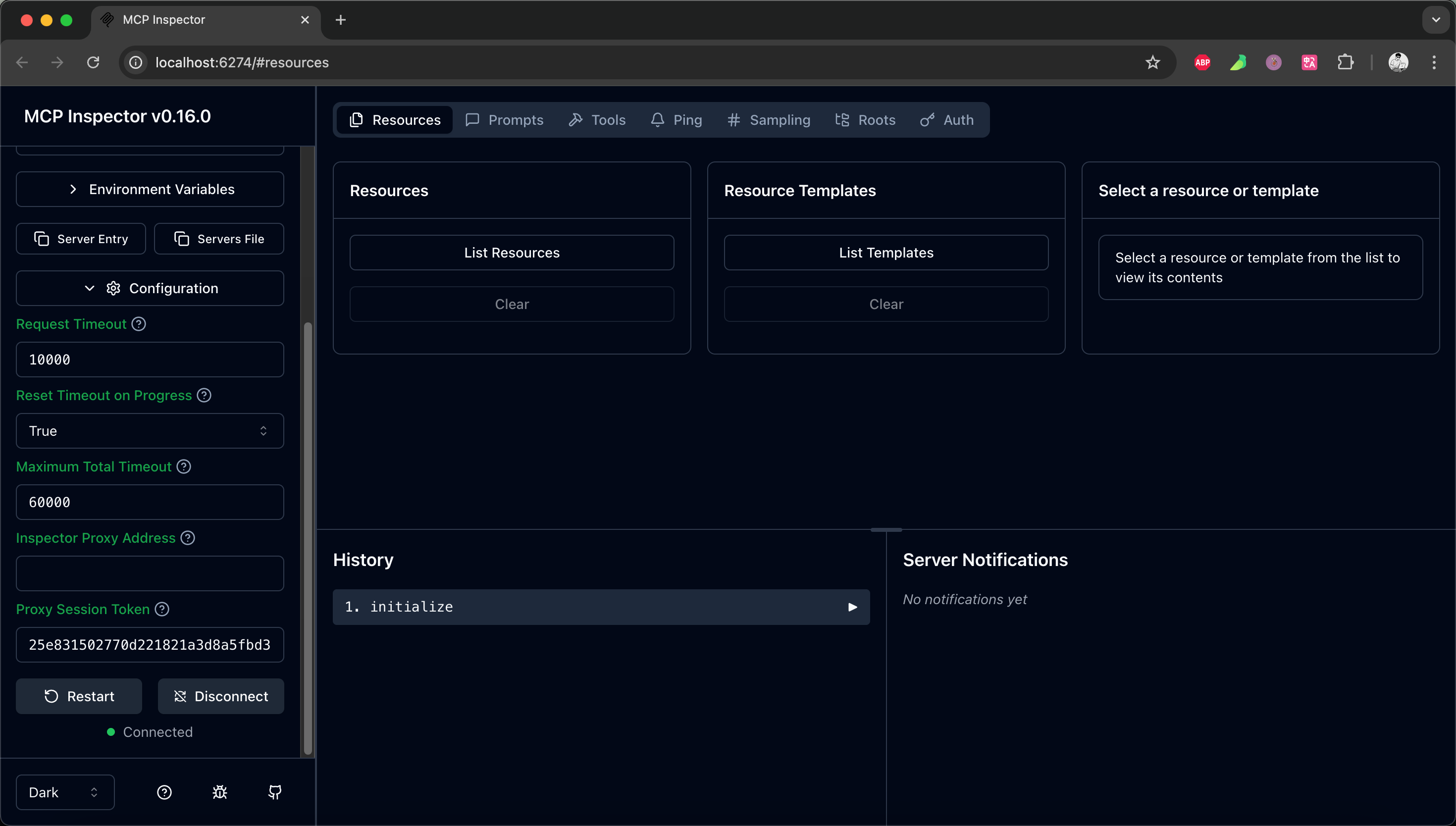Click help icon beside Inspector Proxy Address
The width and height of the screenshot is (1456, 826).
(x=188, y=538)
